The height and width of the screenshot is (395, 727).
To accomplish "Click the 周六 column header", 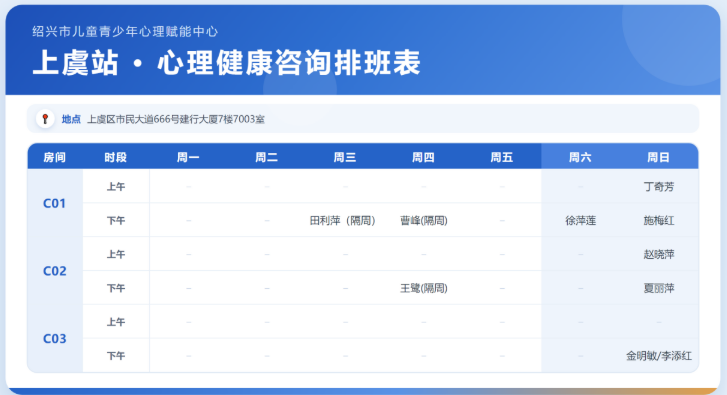I will (580, 157).
